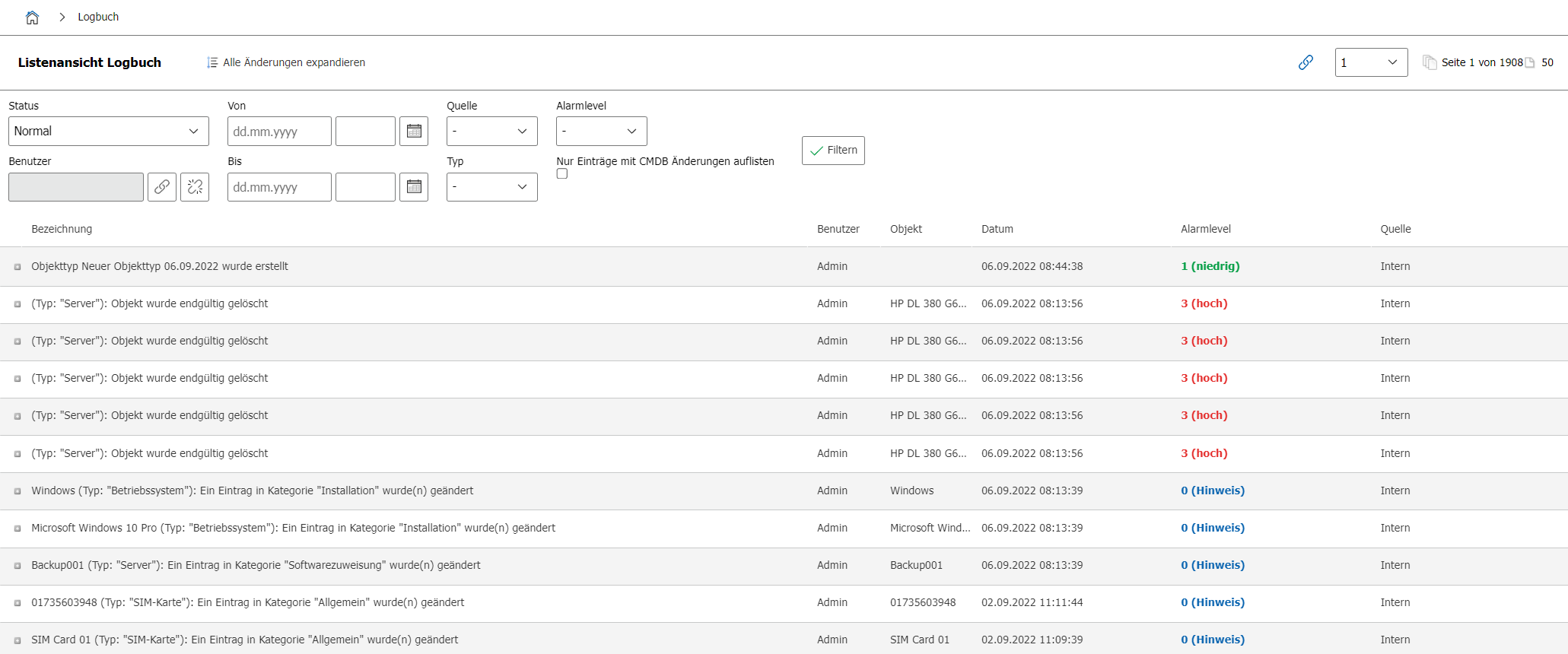The width and height of the screenshot is (1568, 654).
Task: Focus the Bis date field
Action: tap(279, 187)
